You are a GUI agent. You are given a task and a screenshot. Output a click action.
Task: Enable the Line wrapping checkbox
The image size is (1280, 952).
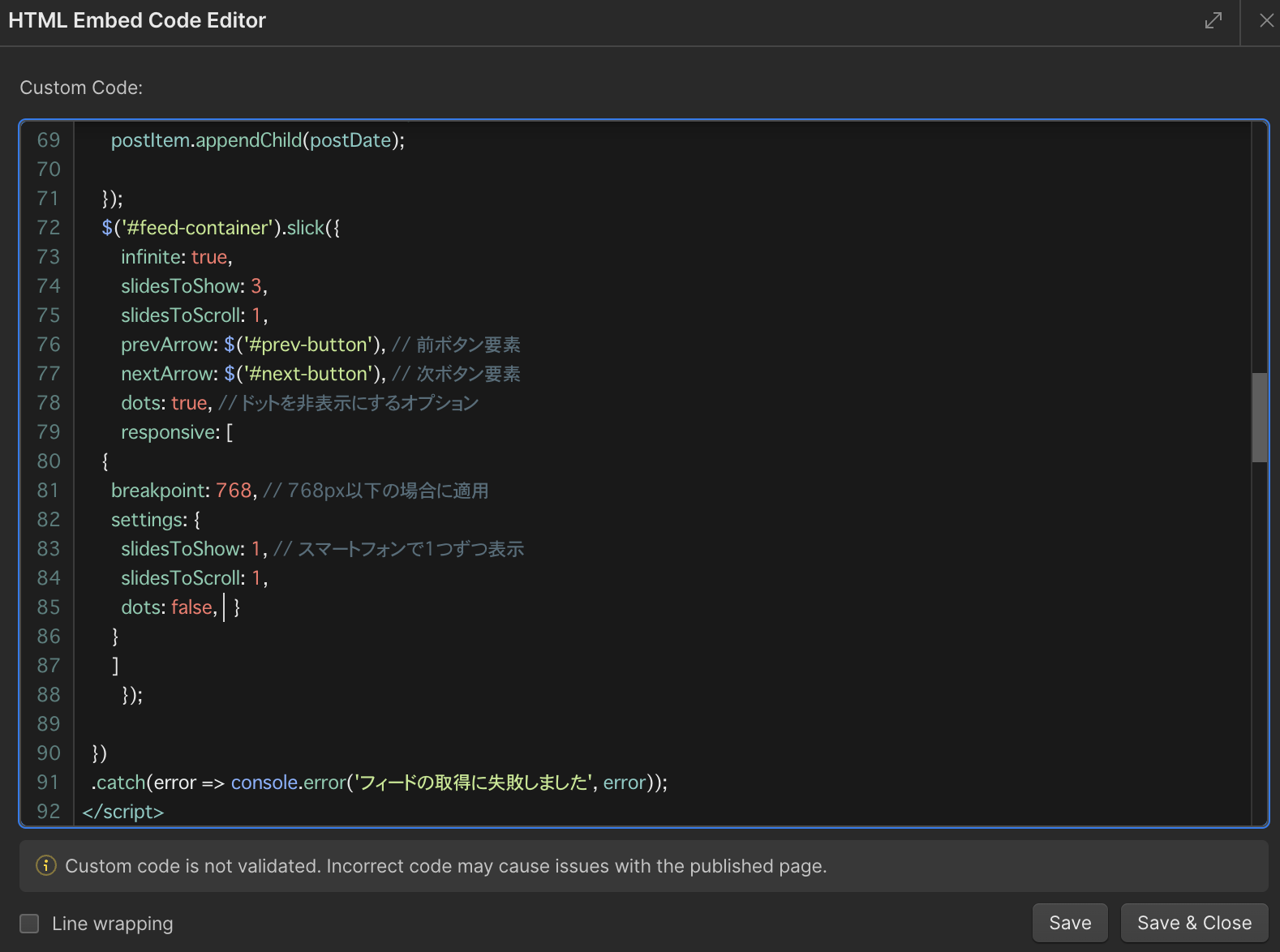[29, 923]
